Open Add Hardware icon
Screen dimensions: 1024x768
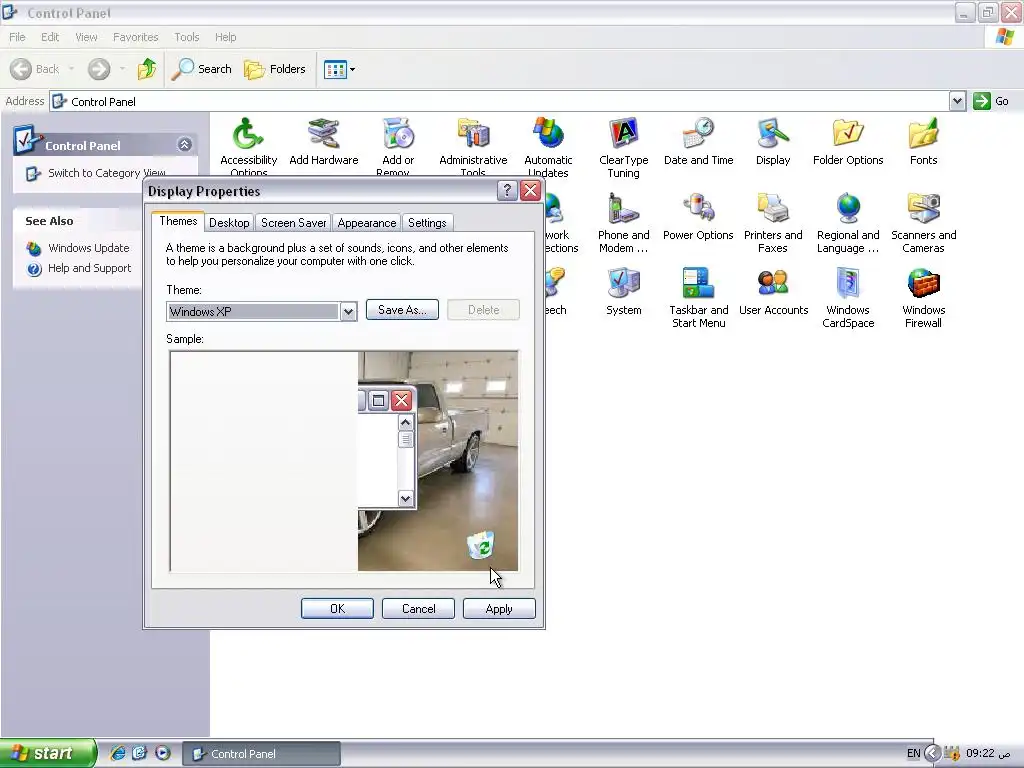(324, 135)
